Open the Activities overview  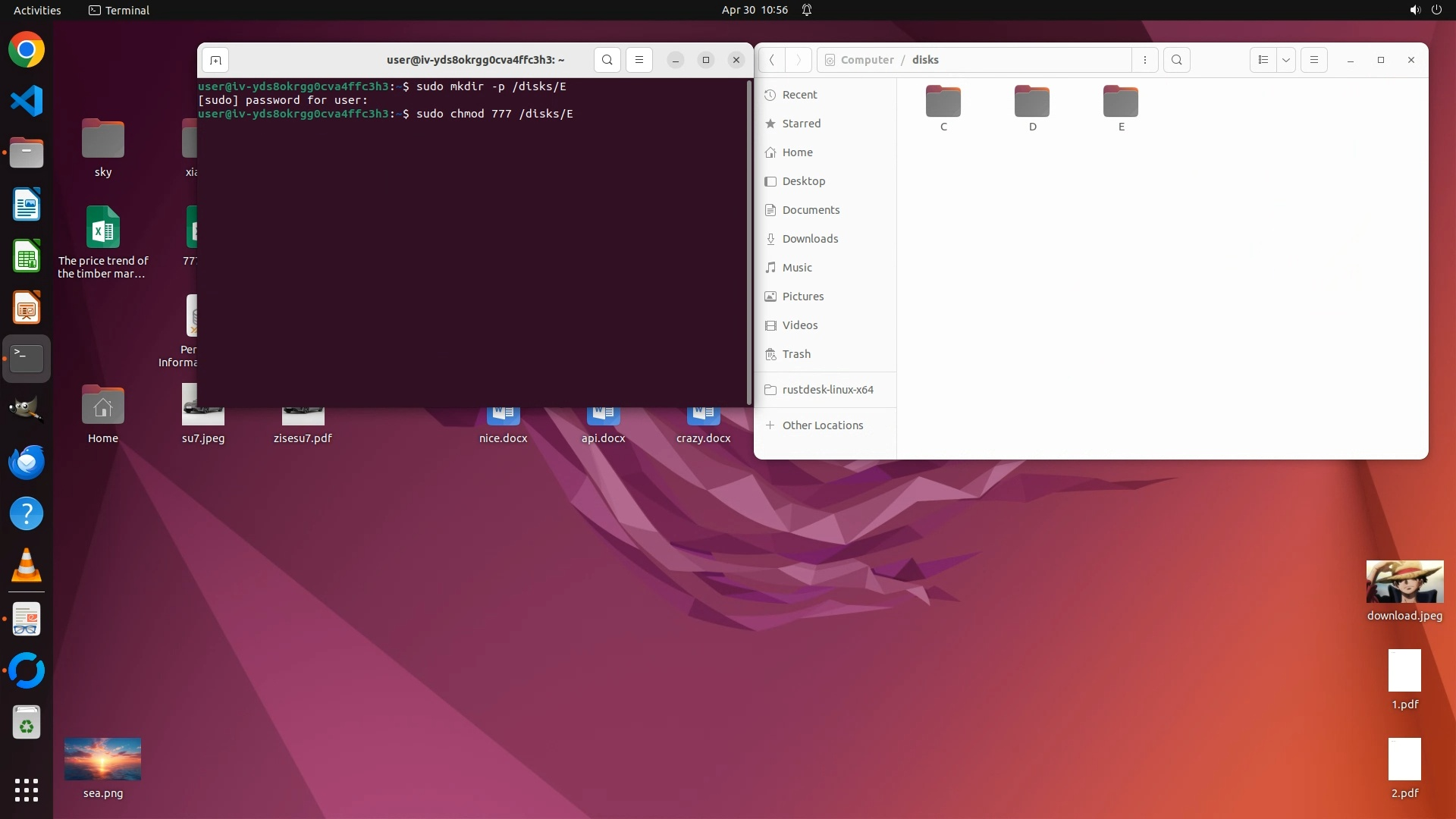tap(37, 10)
